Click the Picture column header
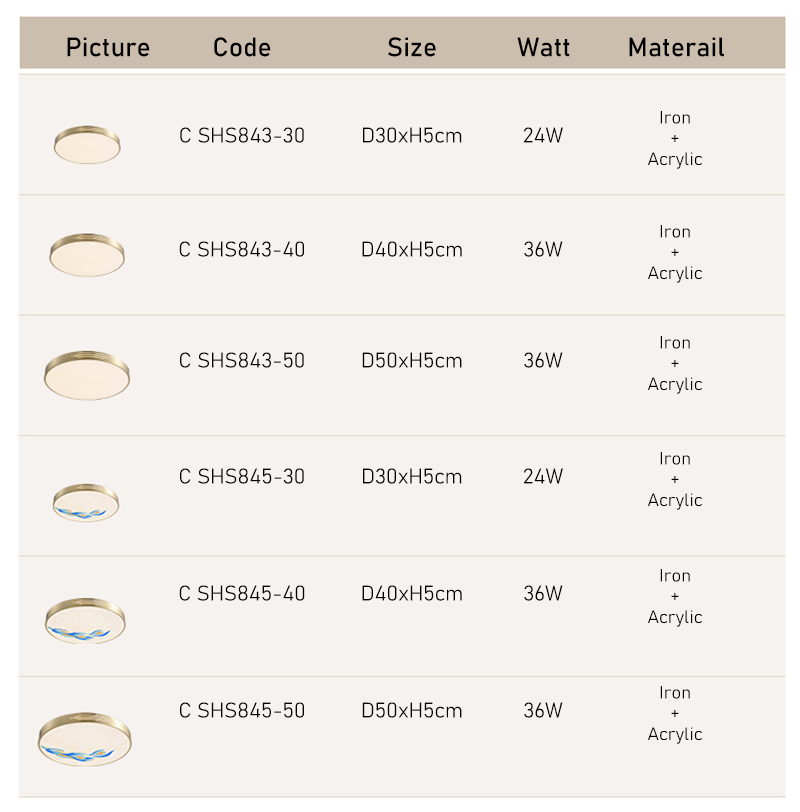 (108, 47)
